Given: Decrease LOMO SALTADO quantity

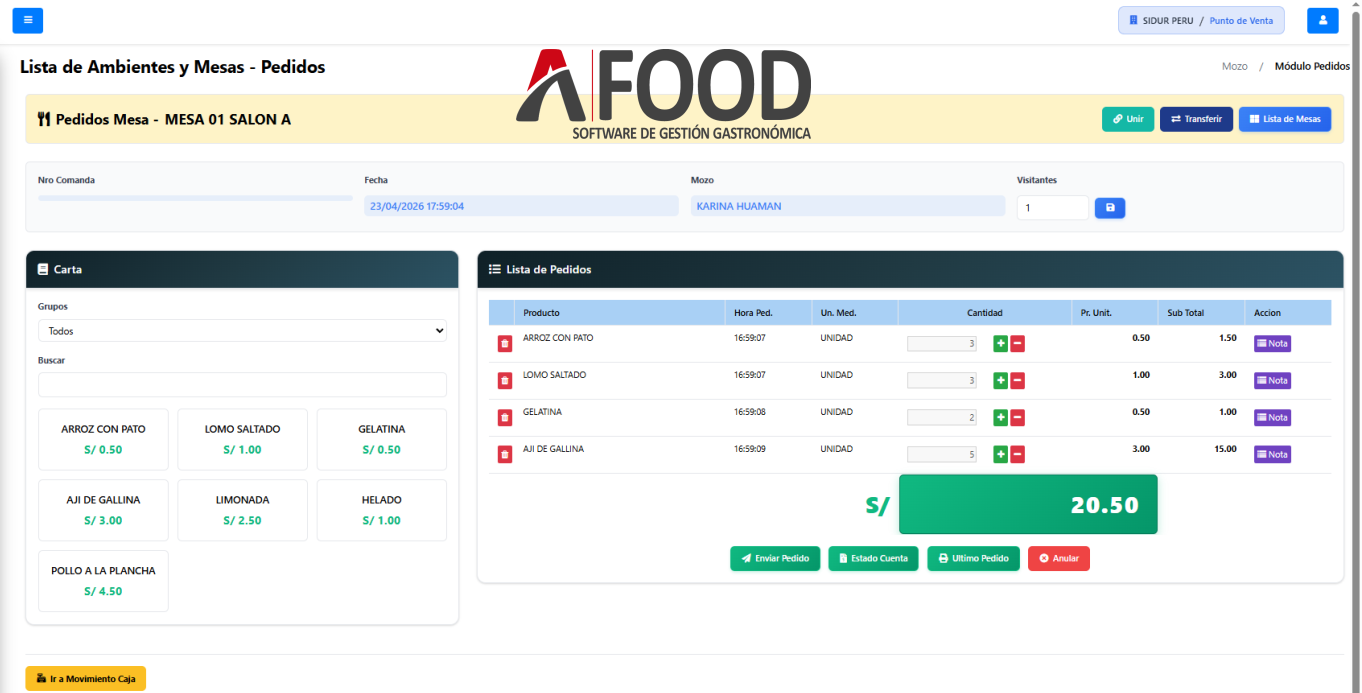Looking at the screenshot, I should (1017, 381).
